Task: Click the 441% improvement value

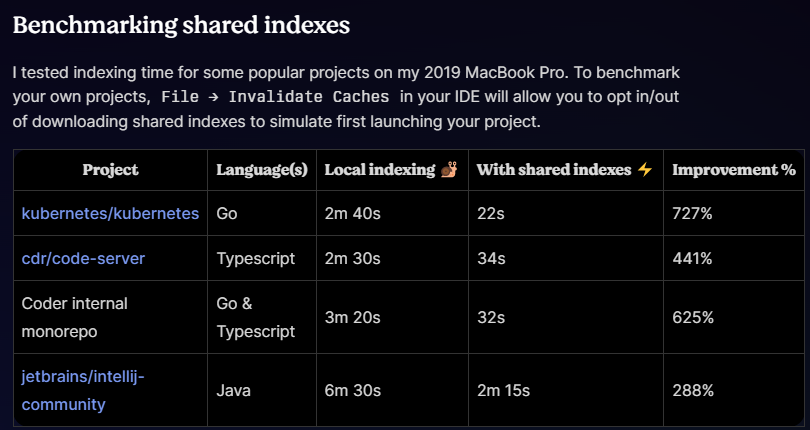Action: point(692,258)
